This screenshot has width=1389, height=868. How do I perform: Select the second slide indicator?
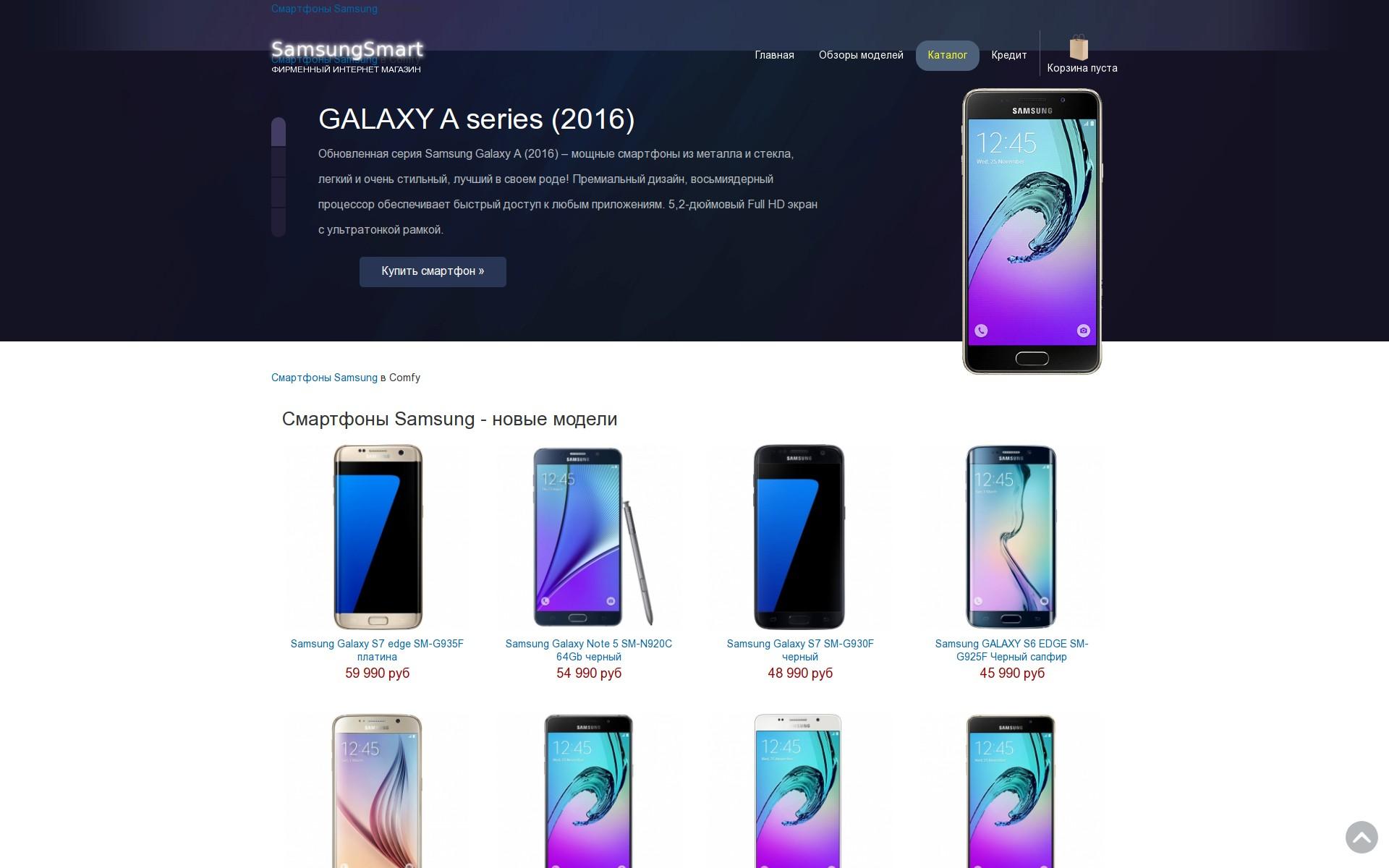279,162
